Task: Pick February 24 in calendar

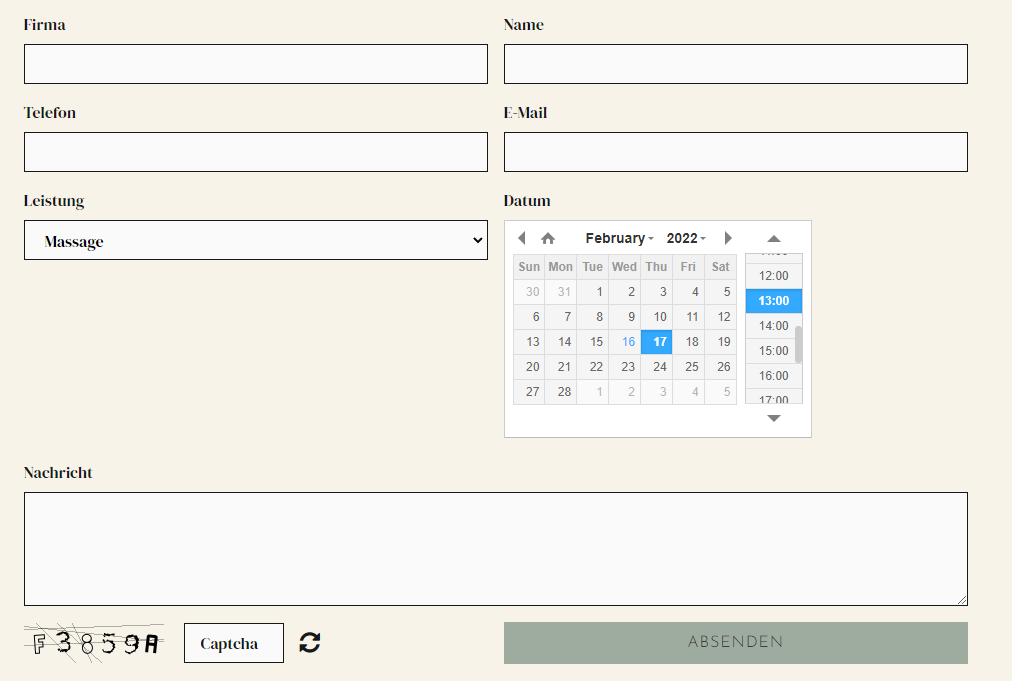Action: click(657, 367)
